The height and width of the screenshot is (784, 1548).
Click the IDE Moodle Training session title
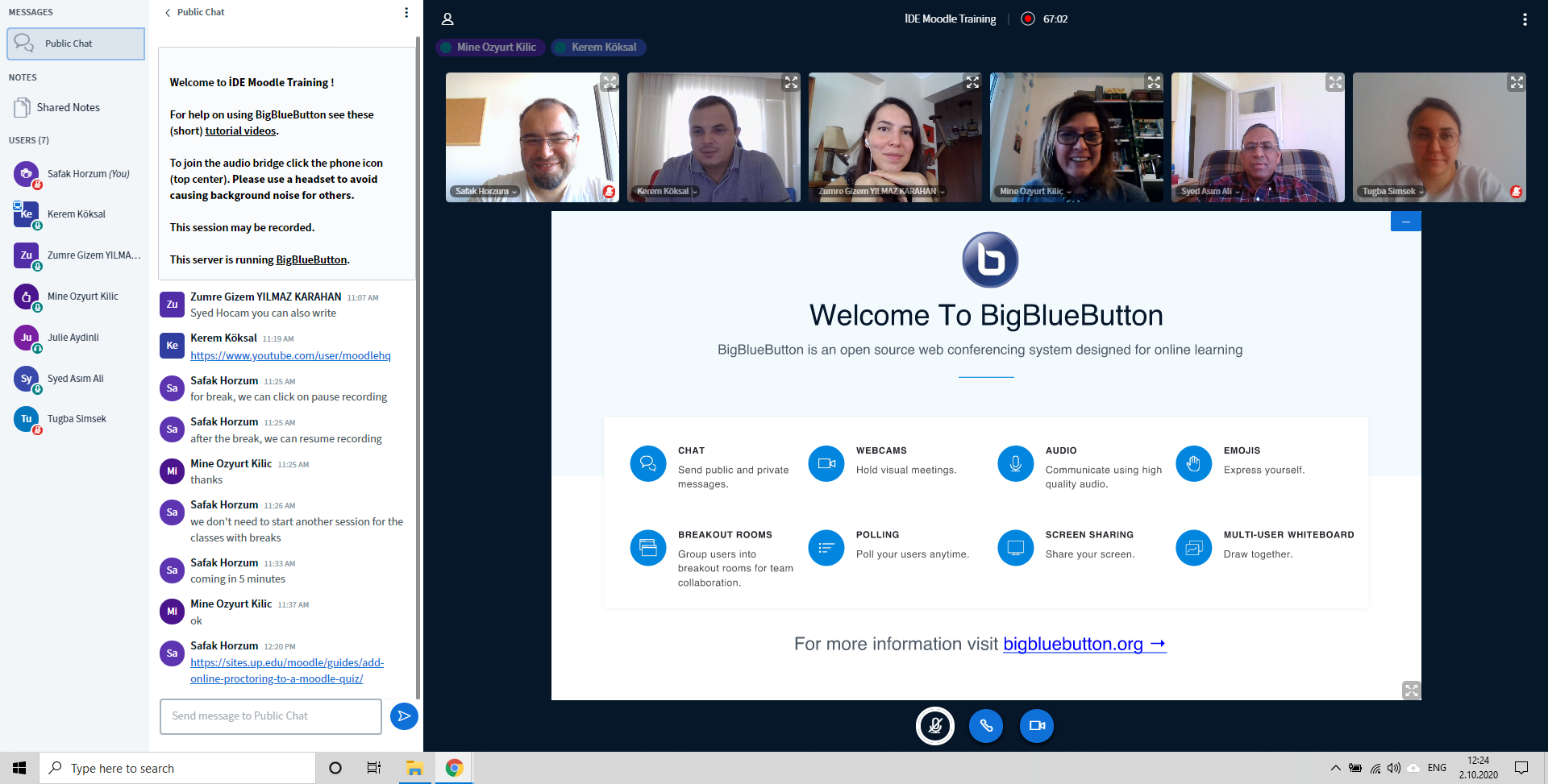pyautogui.click(x=950, y=19)
